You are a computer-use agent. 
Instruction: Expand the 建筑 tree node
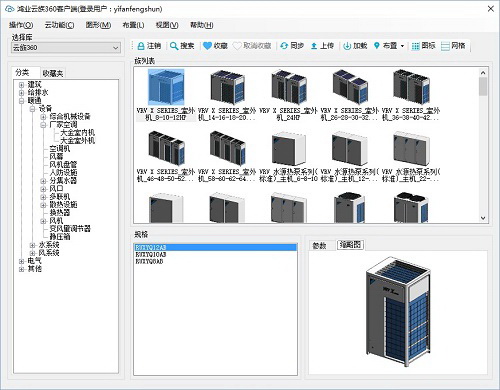coord(22,85)
